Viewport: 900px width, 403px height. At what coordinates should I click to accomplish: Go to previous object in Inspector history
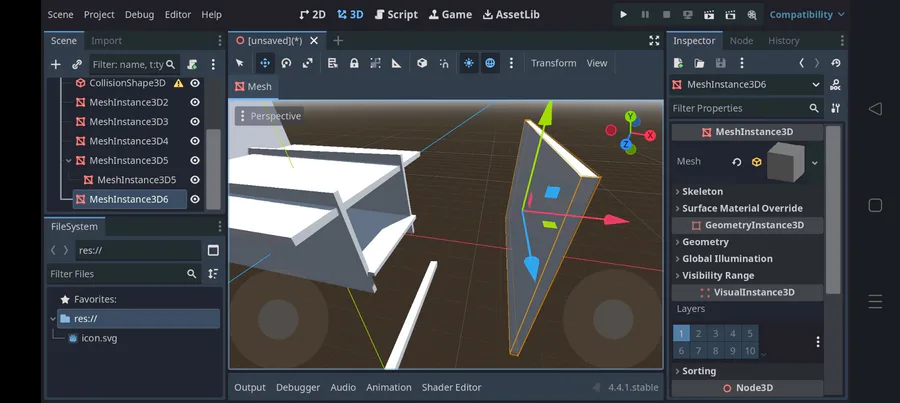click(x=801, y=63)
